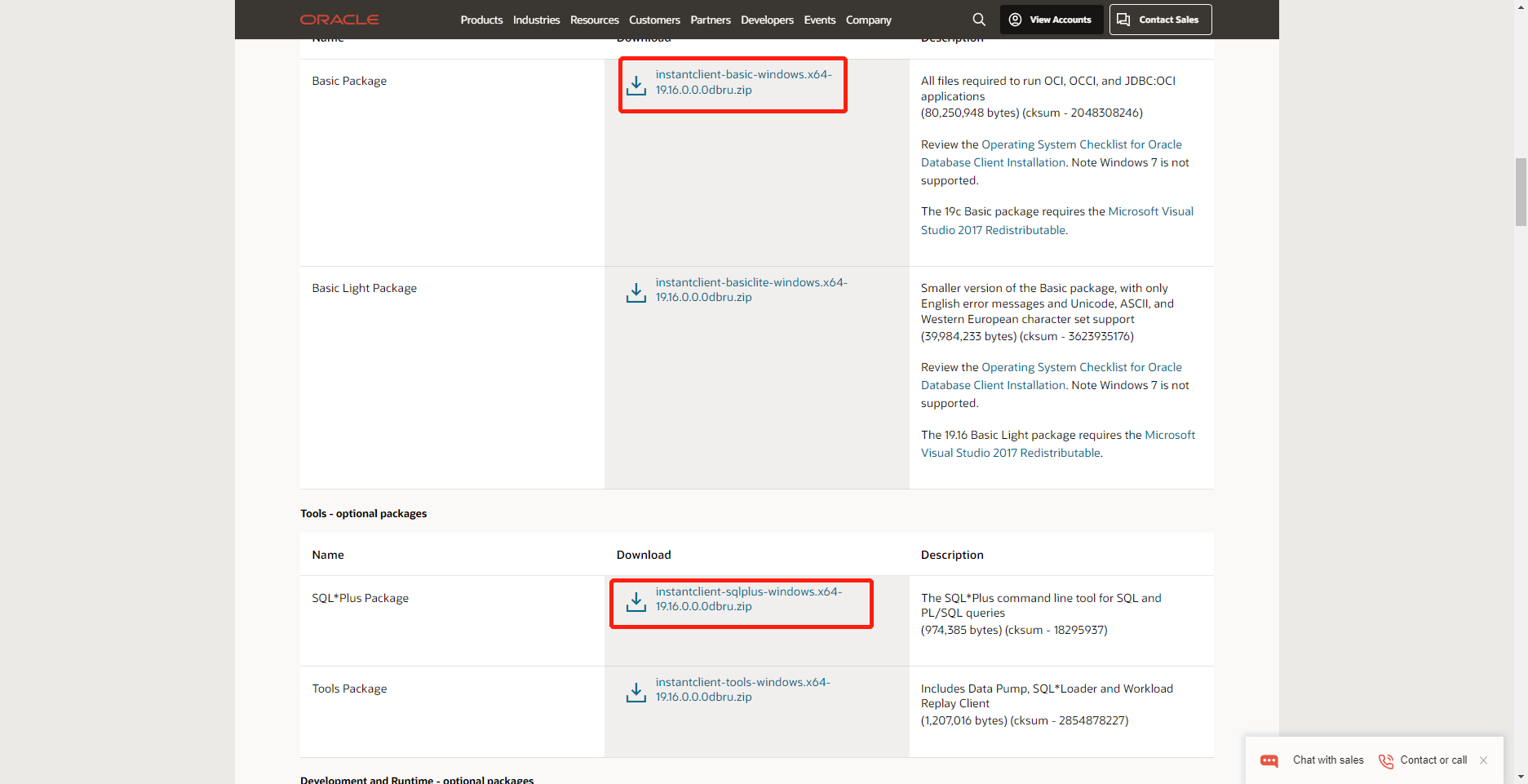This screenshot has height=784, width=1528.
Task: Click the download icon for Basic Light Package
Action: [636, 291]
